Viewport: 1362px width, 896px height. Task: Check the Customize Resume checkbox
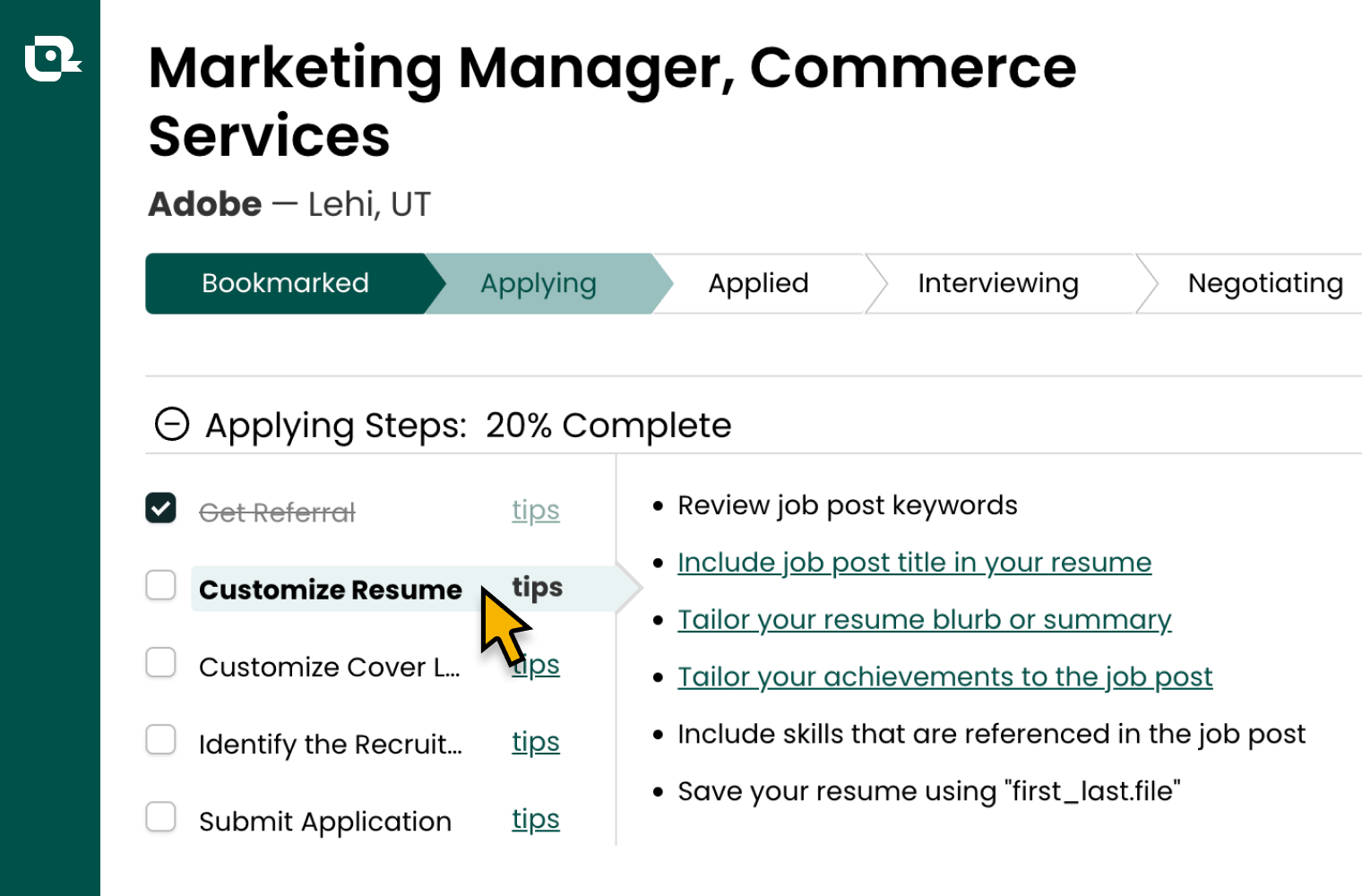161,585
